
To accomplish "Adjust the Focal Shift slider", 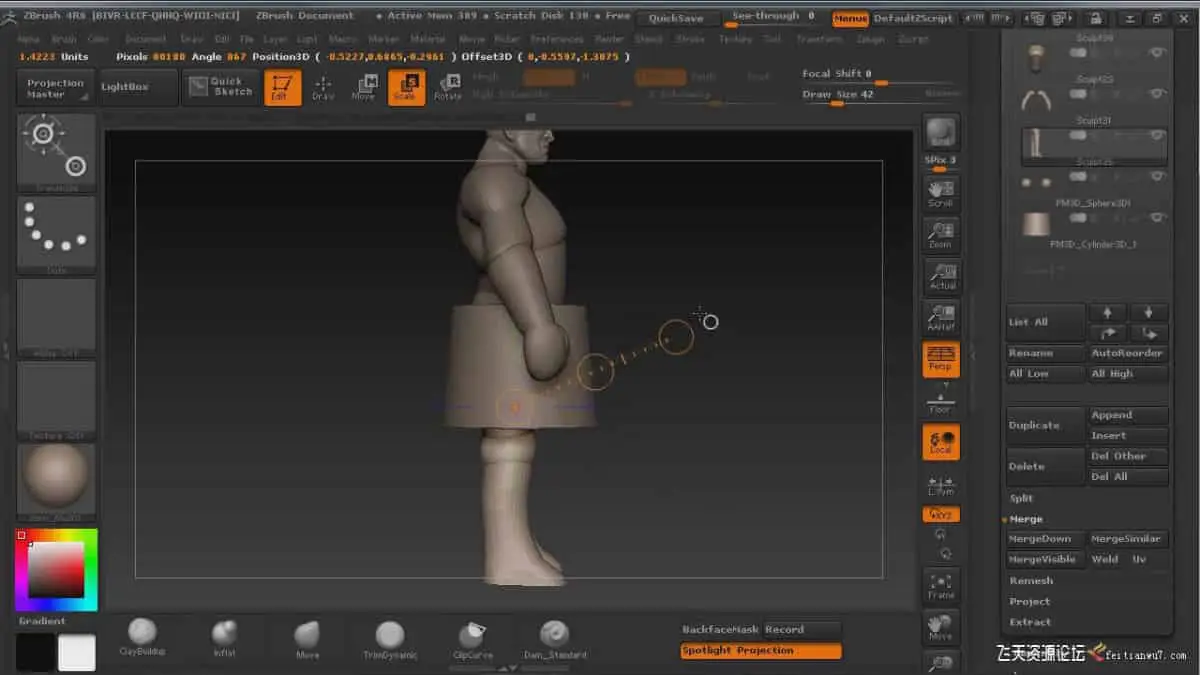I will pyautogui.click(x=880, y=77).
